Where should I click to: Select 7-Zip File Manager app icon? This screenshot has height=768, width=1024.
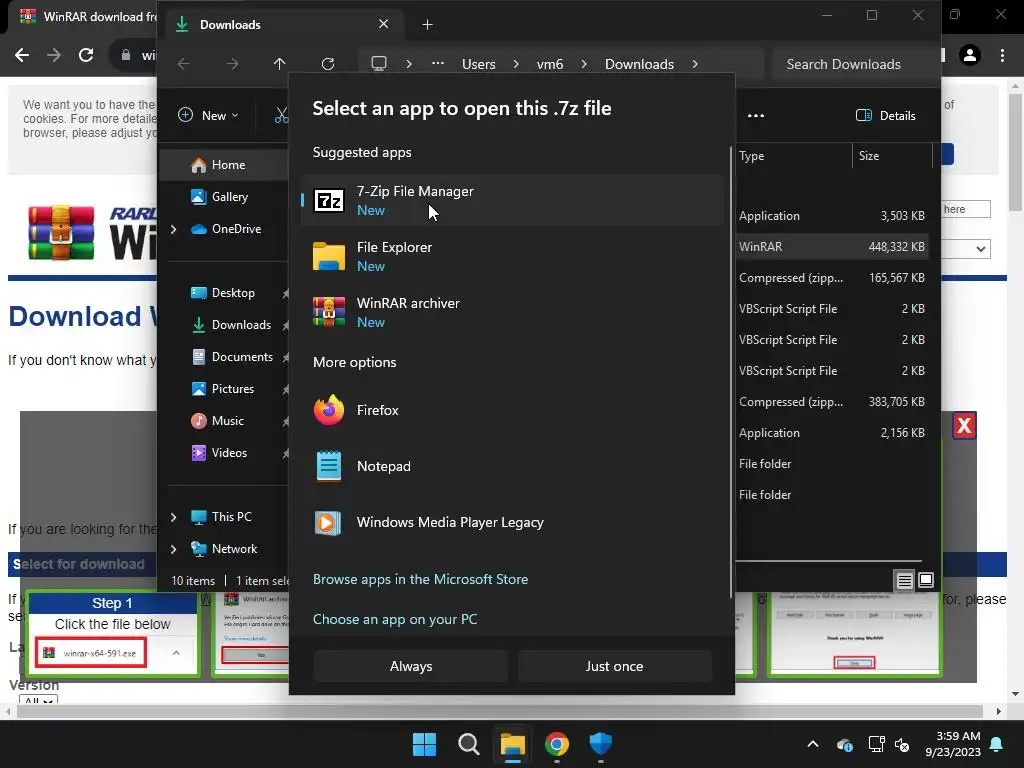329,200
